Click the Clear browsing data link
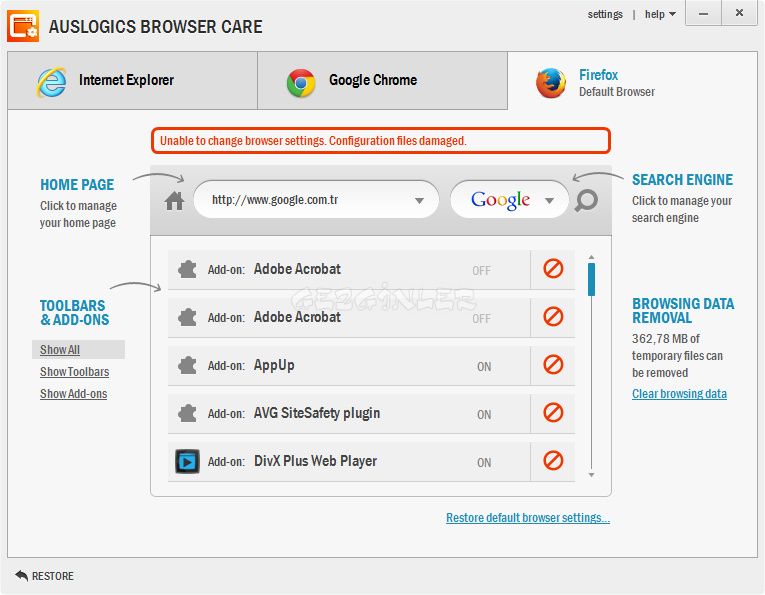Viewport: 765px width, 595px height. pyautogui.click(x=679, y=394)
